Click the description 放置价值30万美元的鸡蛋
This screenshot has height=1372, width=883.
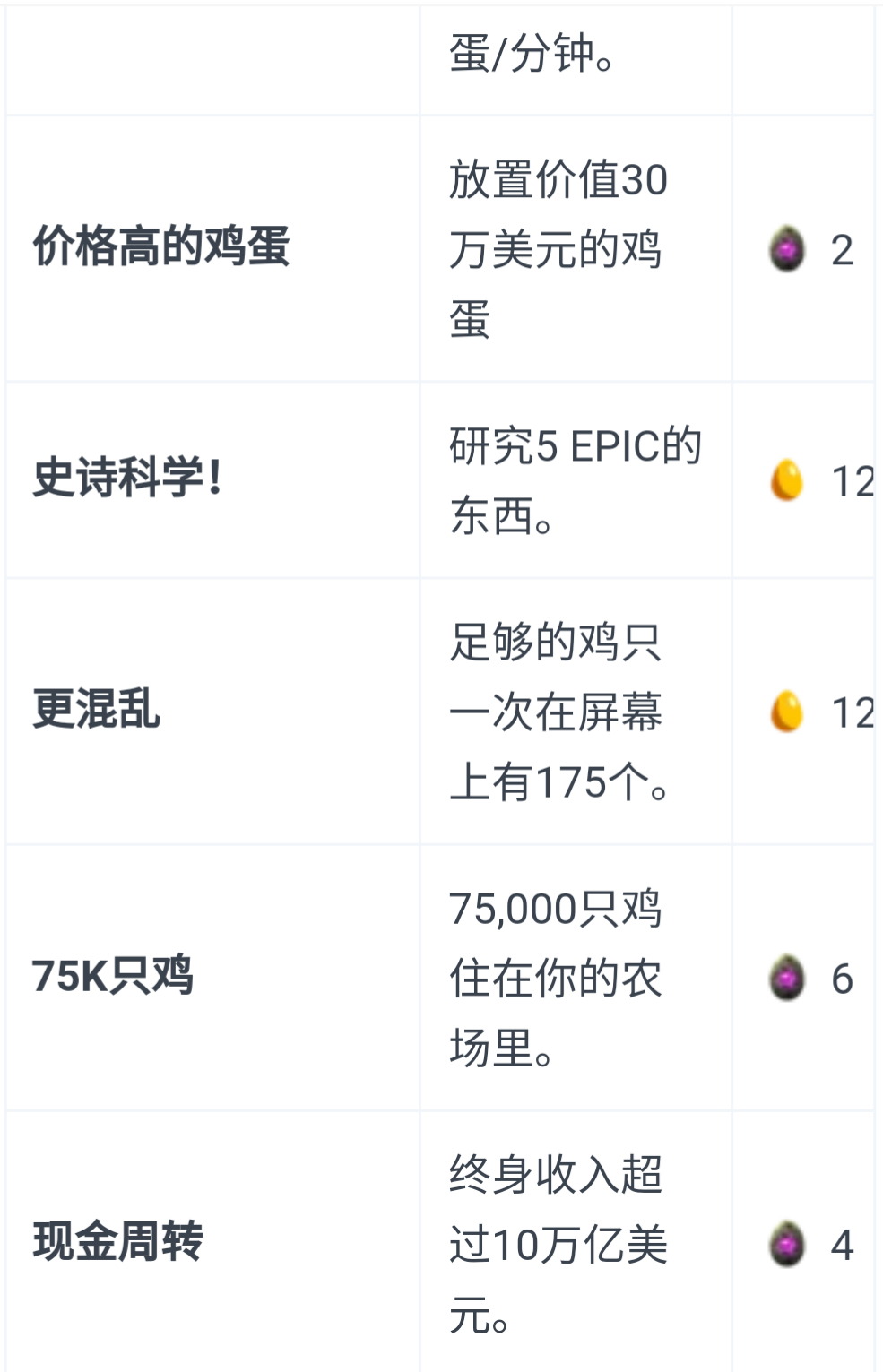coord(558,249)
